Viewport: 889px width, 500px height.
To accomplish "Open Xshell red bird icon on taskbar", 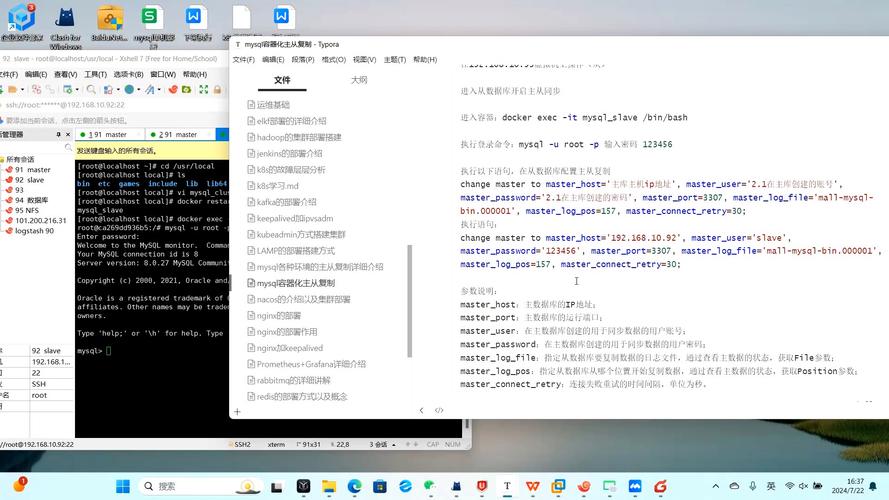I will 584,486.
